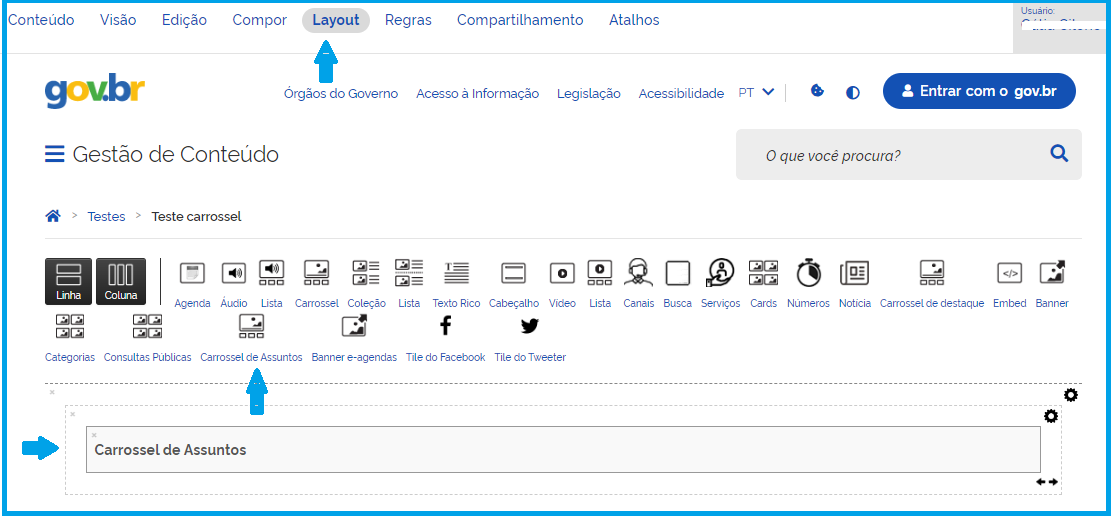Toggle high contrast mode icon
The width and height of the screenshot is (1111, 517).
pos(853,93)
